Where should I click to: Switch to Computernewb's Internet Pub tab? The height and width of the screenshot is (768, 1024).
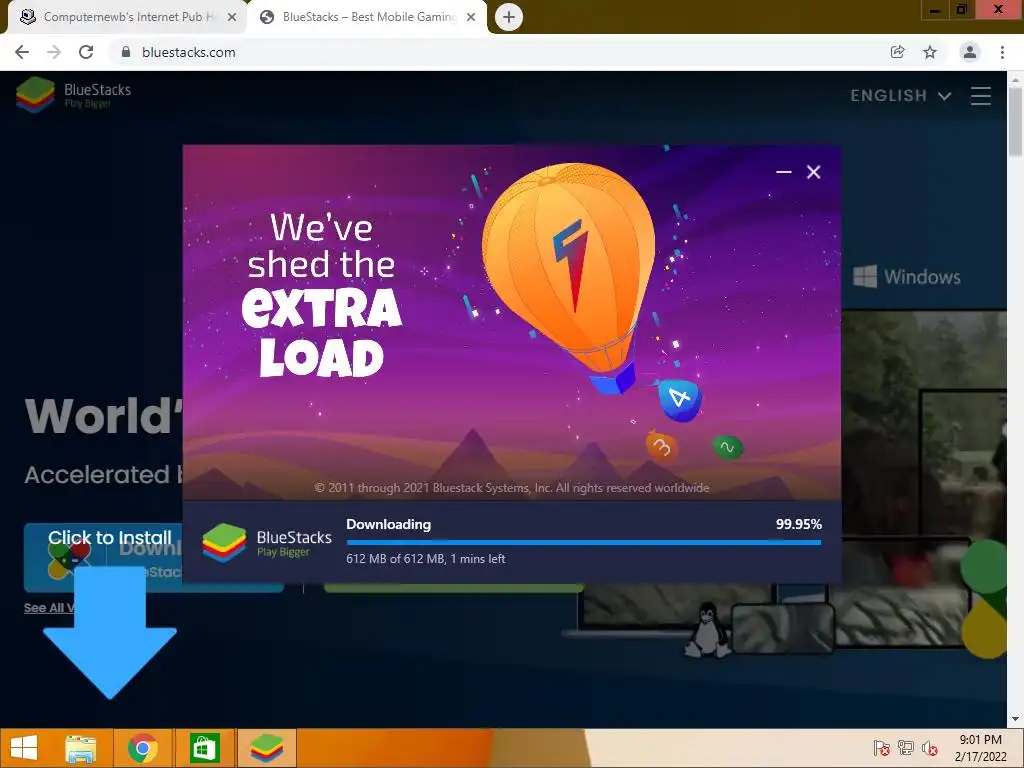(x=127, y=17)
